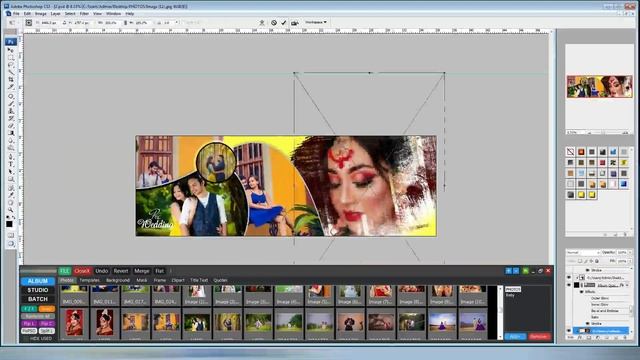Click the Undo button in plugin panel
640x360 pixels.
102,271
